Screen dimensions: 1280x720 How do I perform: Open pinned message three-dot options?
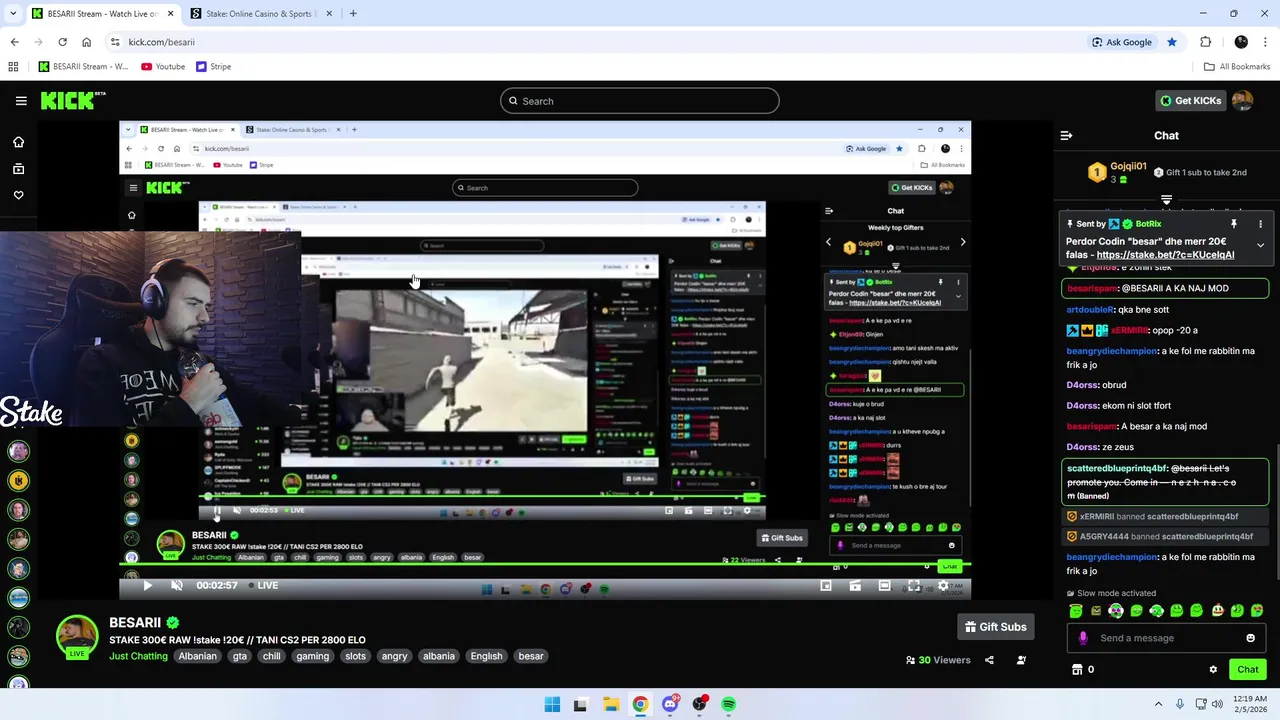pyautogui.click(x=1260, y=224)
